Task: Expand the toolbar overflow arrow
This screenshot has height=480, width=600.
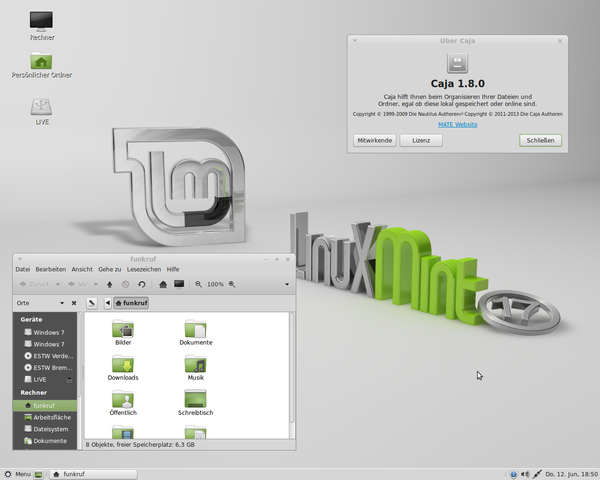Action: coord(287,284)
